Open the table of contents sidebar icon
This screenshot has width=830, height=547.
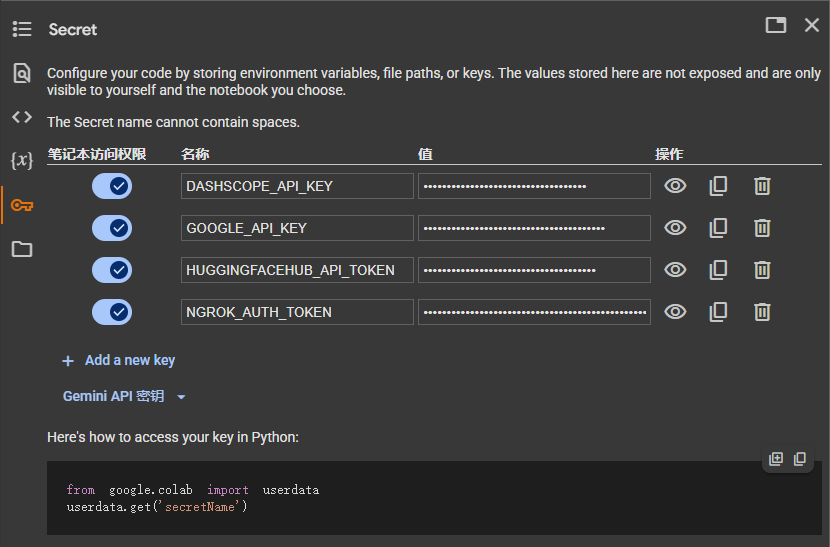click(22, 29)
